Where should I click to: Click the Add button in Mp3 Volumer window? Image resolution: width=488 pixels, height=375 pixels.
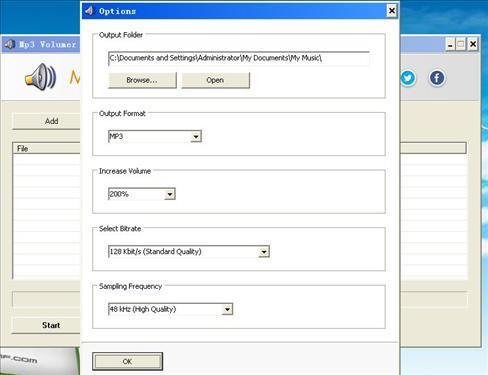(47, 121)
